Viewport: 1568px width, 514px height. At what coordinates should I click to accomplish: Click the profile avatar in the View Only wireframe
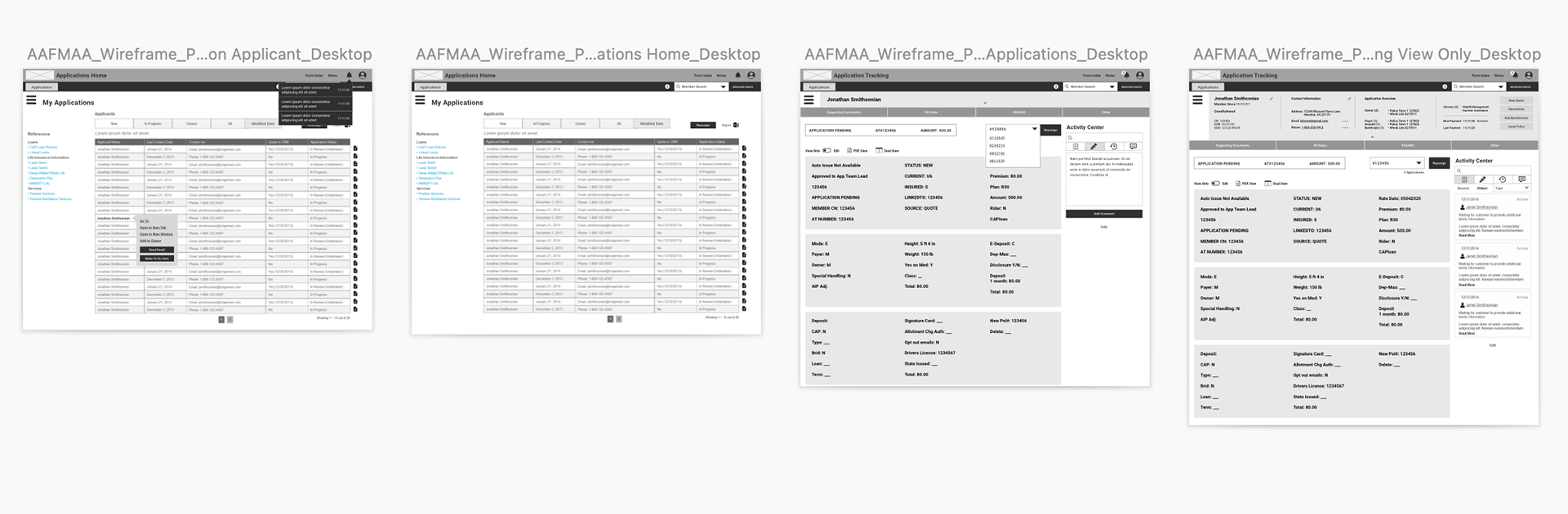coord(1529,75)
